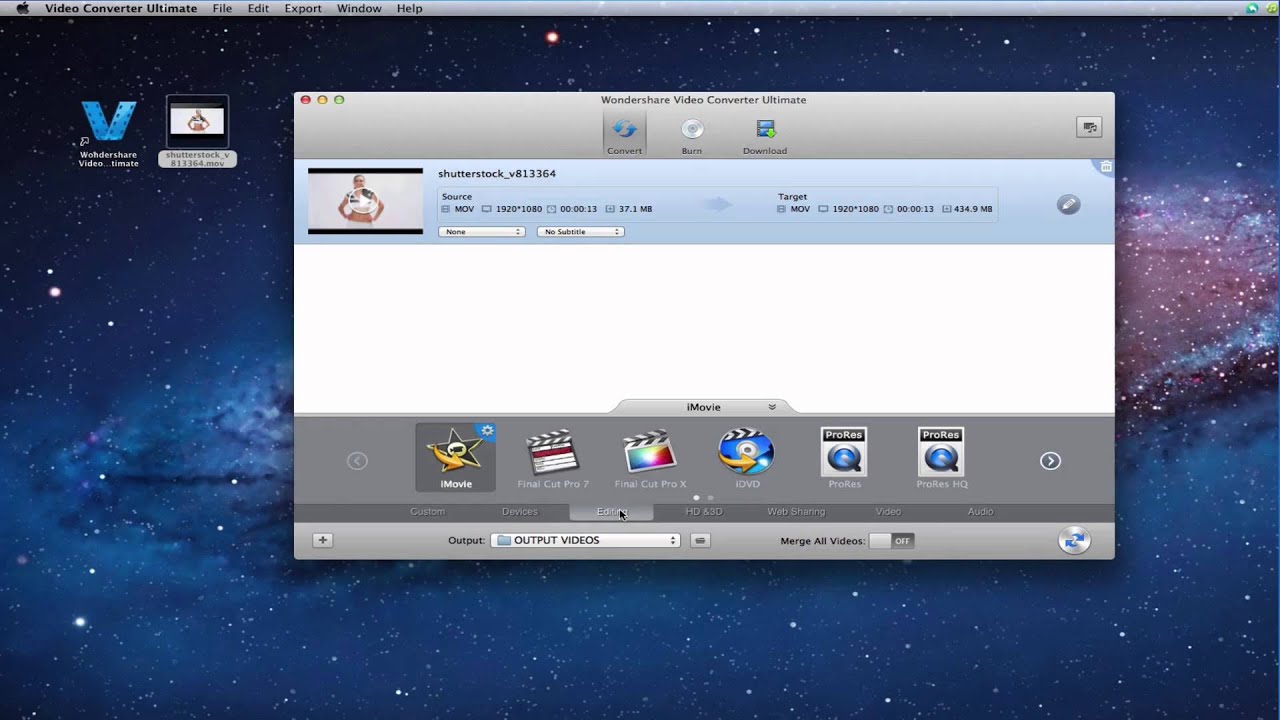Open iMovie preset settings gear
Screen dimensions: 1280x720
487,431
